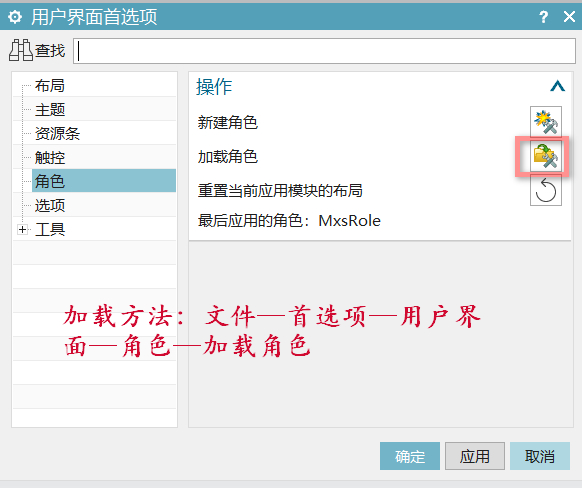582x488 pixels.
Task: Click the gear icon in title bar
Action: click(x=15, y=17)
